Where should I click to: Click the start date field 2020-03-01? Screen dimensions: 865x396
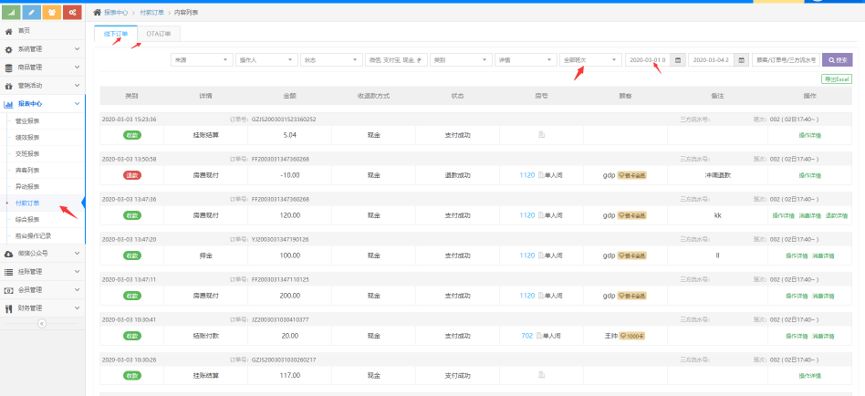click(x=648, y=60)
